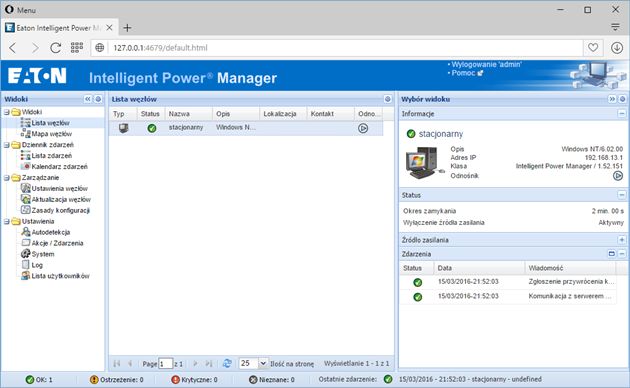The image size is (630, 388).
Task: Open Lista zdarzeń in the tree
Action: 51,155
